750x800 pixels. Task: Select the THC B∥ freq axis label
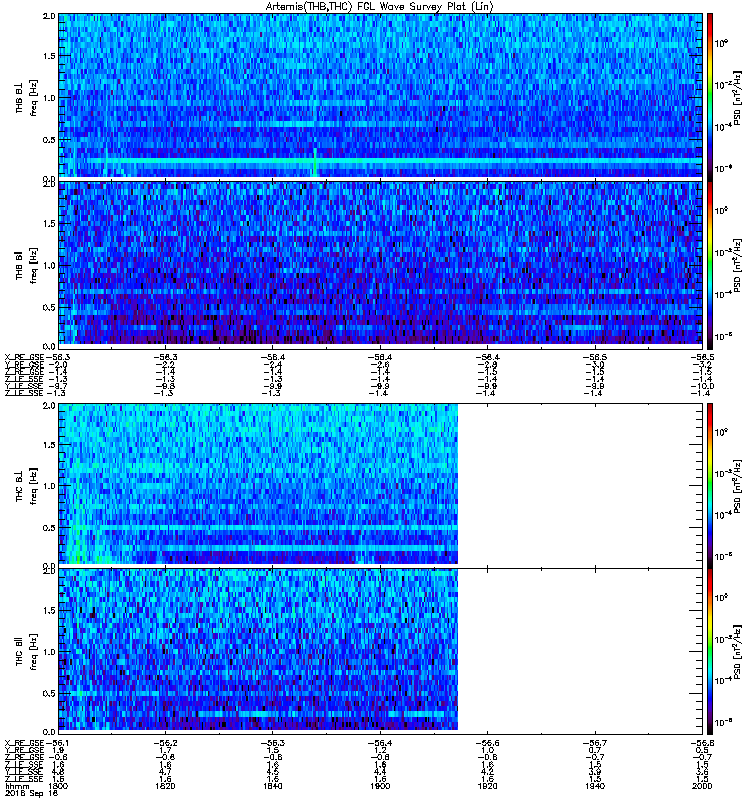click(x=27, y=652)
